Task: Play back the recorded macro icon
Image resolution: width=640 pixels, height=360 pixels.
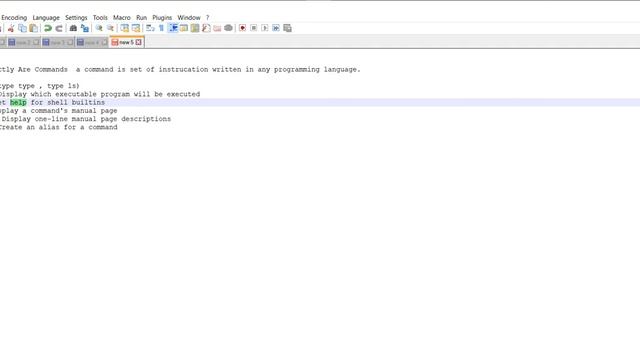Action: 264,28
